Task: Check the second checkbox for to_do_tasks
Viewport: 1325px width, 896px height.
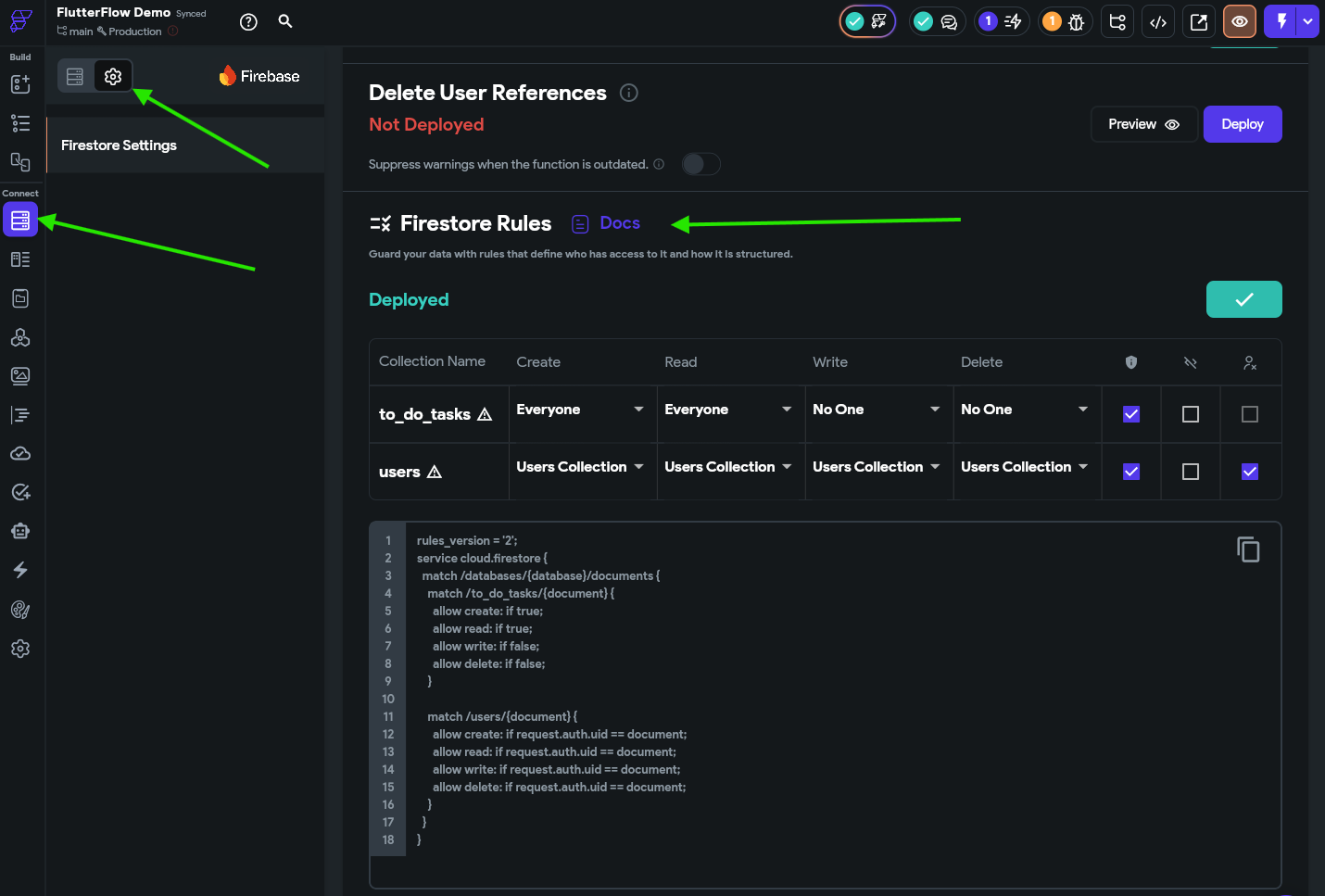Action: (1191, 414)
